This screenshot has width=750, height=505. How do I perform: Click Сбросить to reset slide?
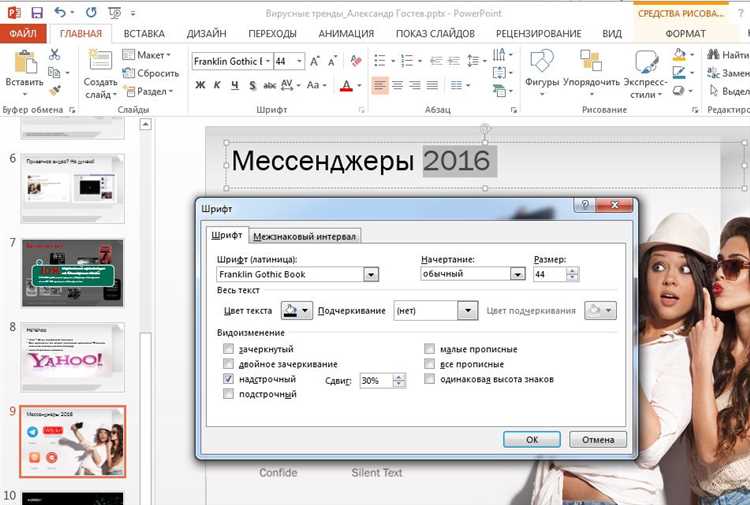(151, 73)
